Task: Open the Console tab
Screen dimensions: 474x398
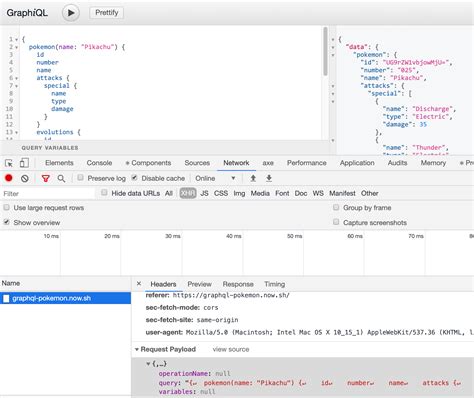Action: [x=99, y=163]
